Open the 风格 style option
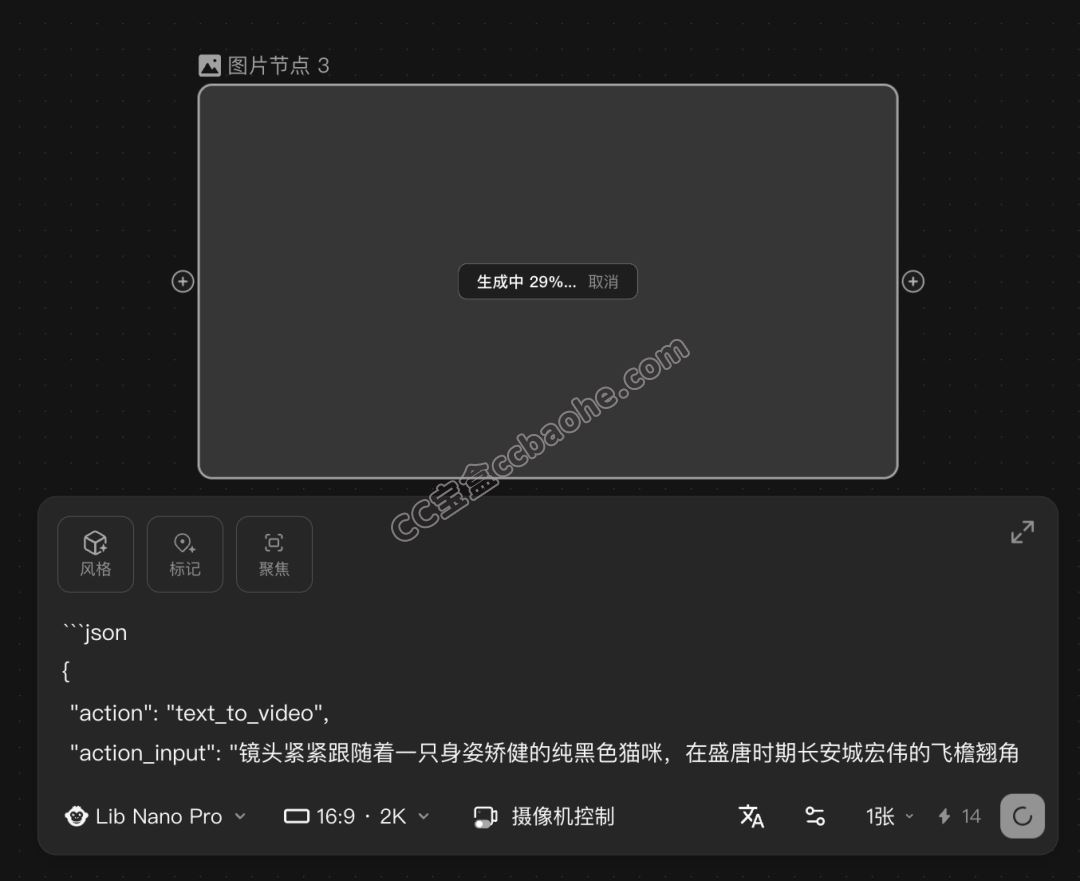Image resolution: width=1080 pixels, height=881 pixels. [95, 554]
